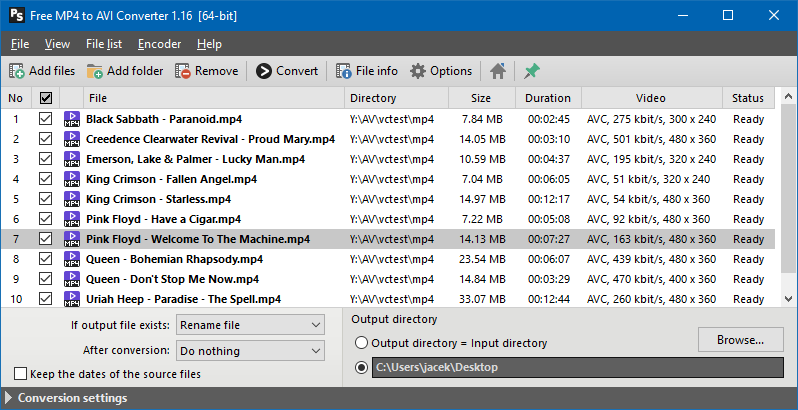Click the 23.54 MB size cell
The image size is (798, 410).
(x=482, y=259)
